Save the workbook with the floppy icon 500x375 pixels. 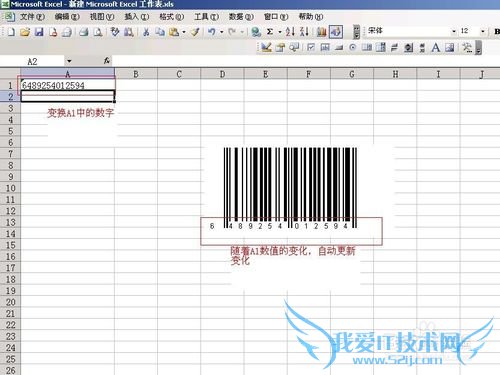pyautogui.click(x=39, y=32)
